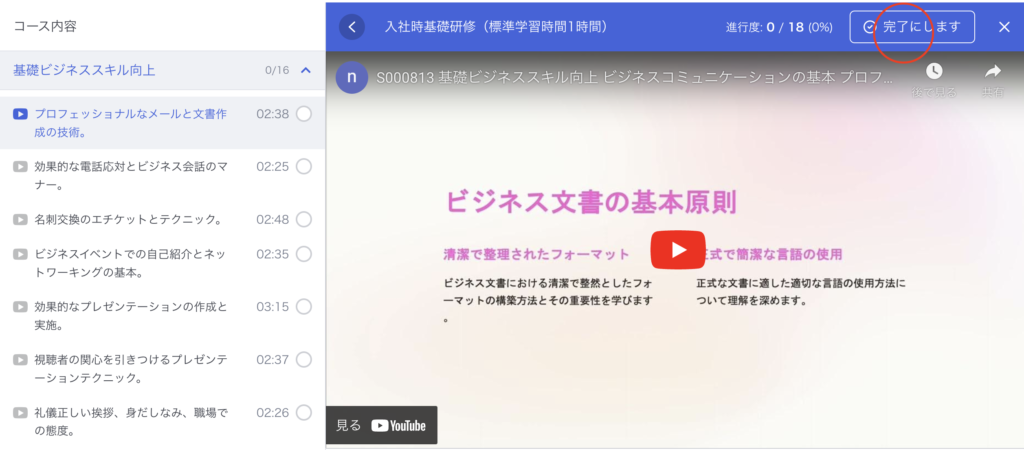
Task: Click the Watch Later clock icon
Action: coord(933,71)
